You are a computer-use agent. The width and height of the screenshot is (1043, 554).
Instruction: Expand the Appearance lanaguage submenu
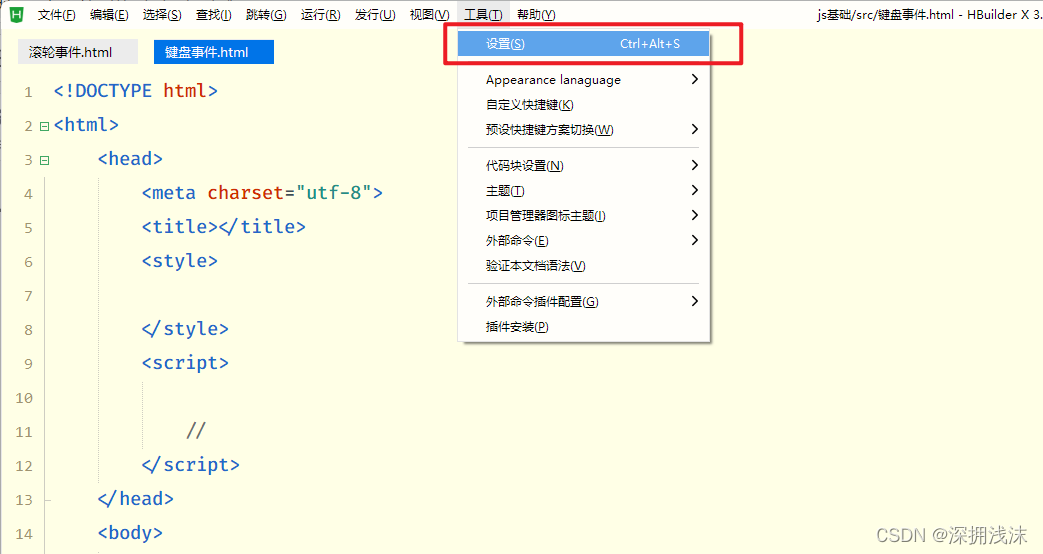click(x=584, y=80)
